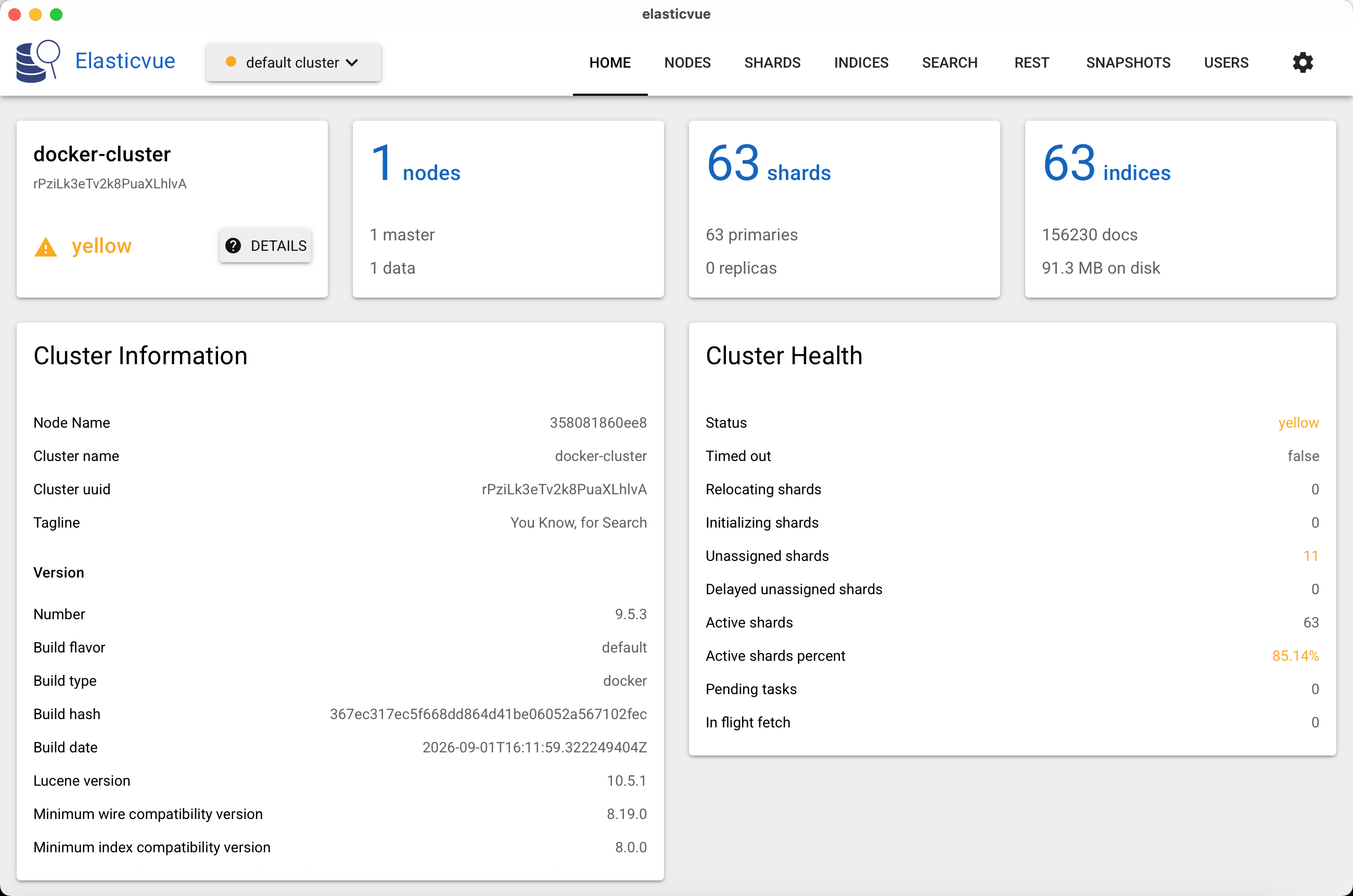Open the 1 nodes link
Viewport: 1353px width, 896px height.
tap(416, 164)
